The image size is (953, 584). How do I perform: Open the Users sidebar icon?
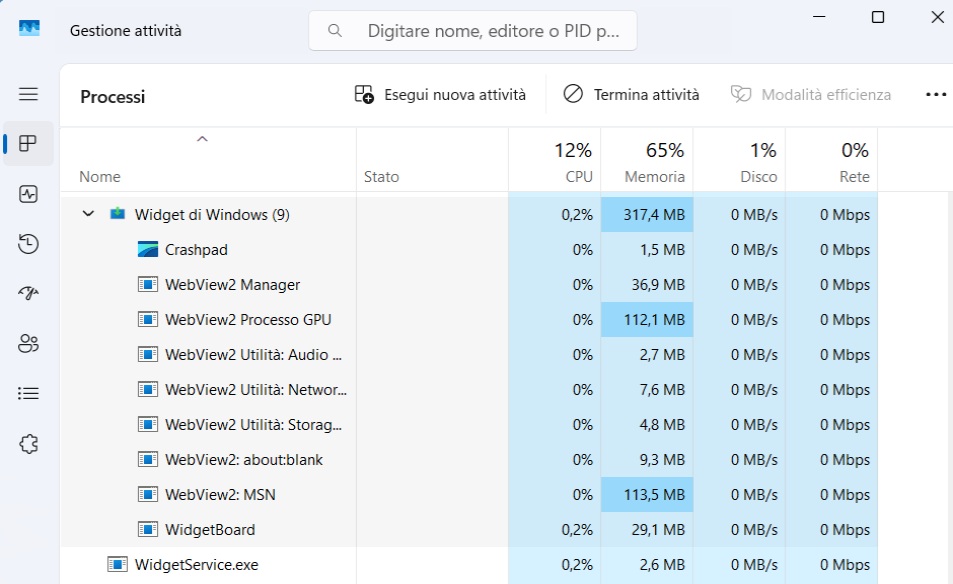(28, 343)
